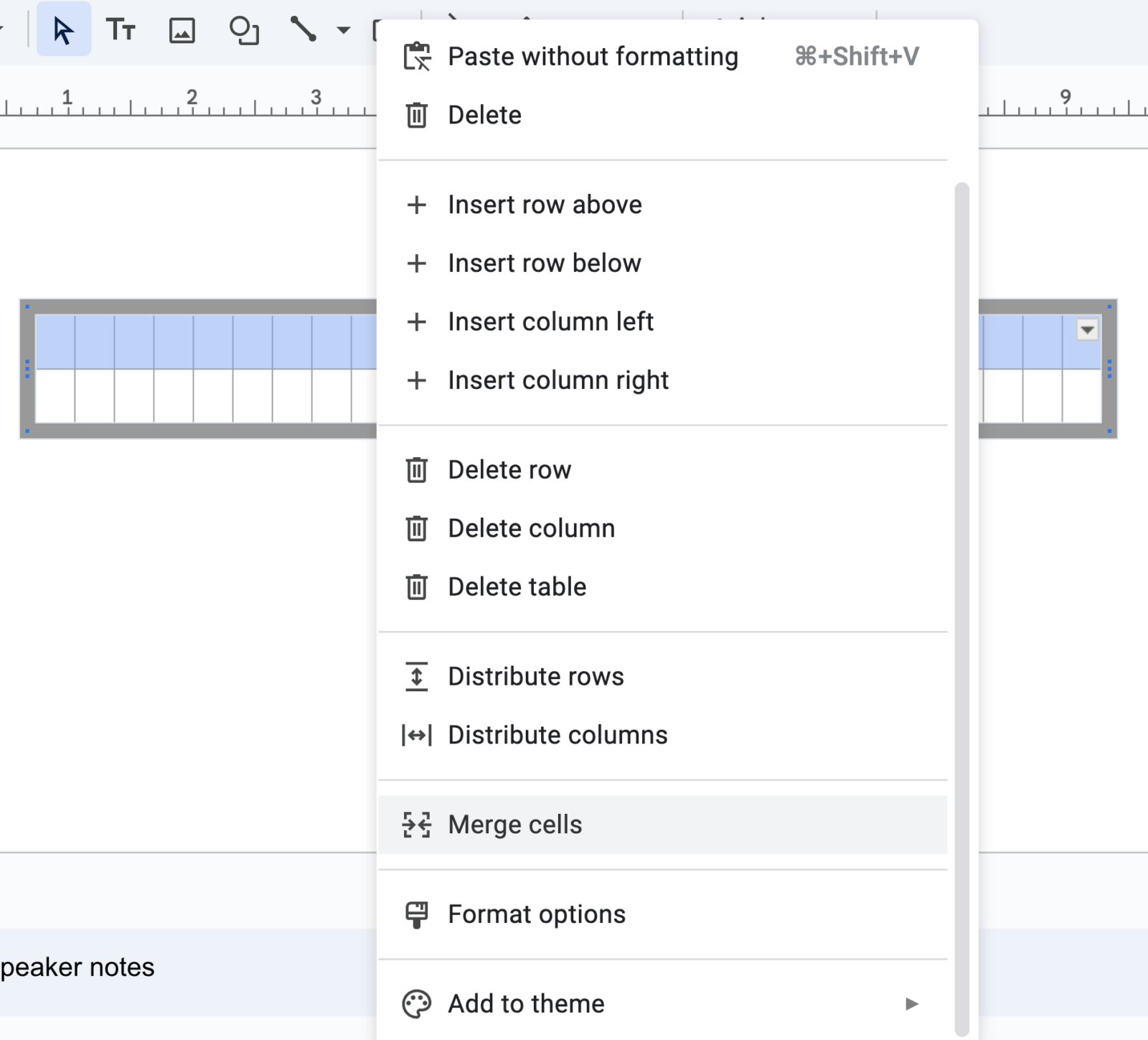Open the line type dropdown arrow
This screenshot has width=1148, height=1040.
pos(344,30)
